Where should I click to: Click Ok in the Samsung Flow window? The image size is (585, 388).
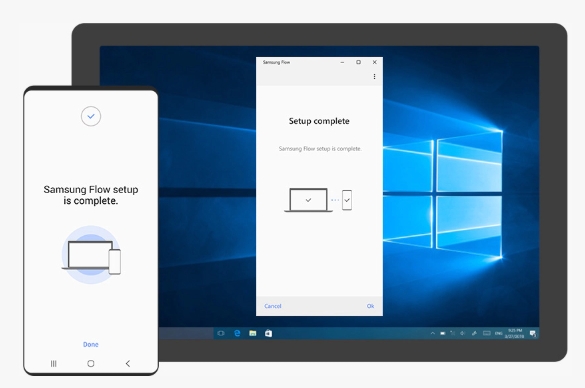pyautogui.click(x=370, y=306)
